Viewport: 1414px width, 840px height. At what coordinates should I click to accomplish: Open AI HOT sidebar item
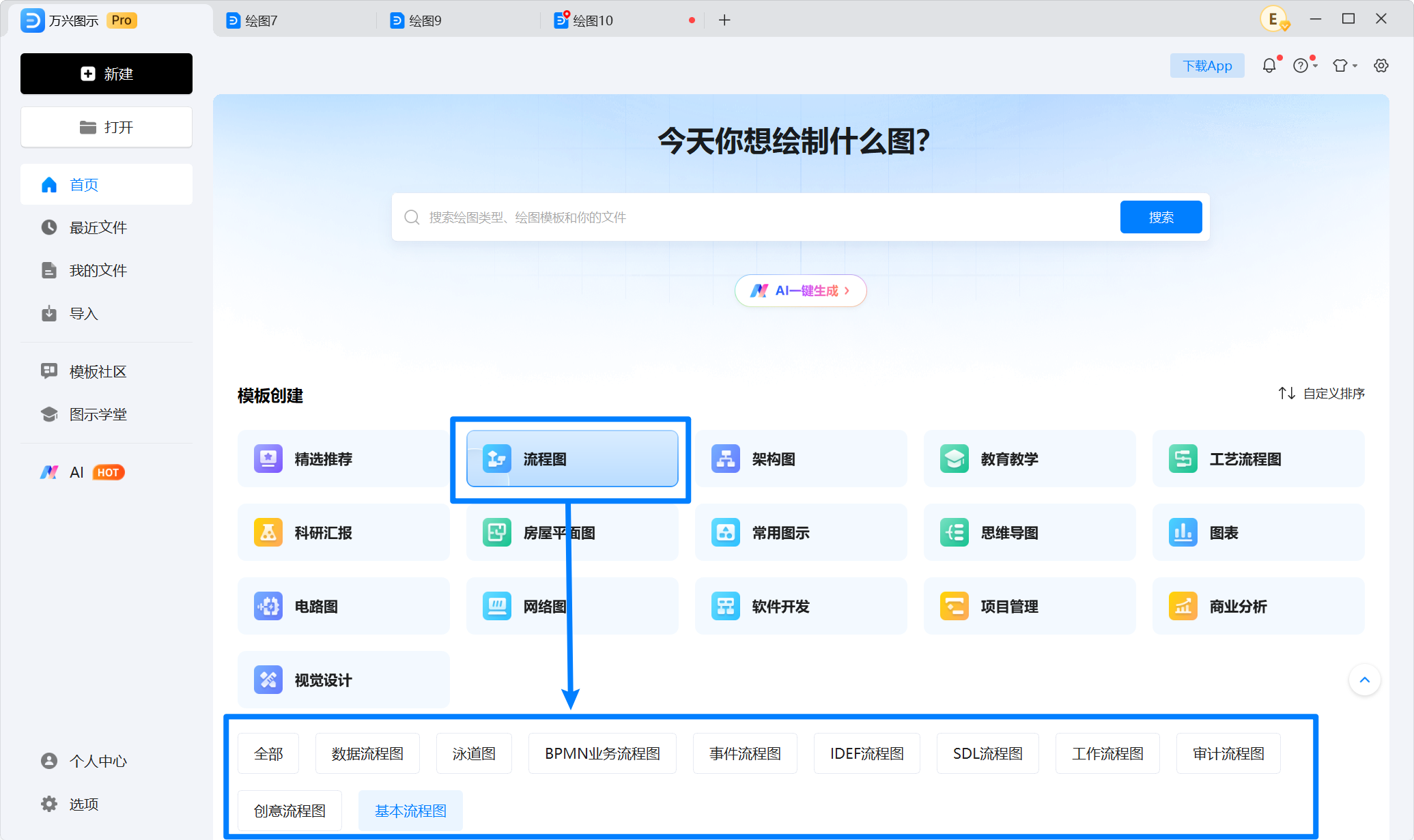(x=107, y=472)
